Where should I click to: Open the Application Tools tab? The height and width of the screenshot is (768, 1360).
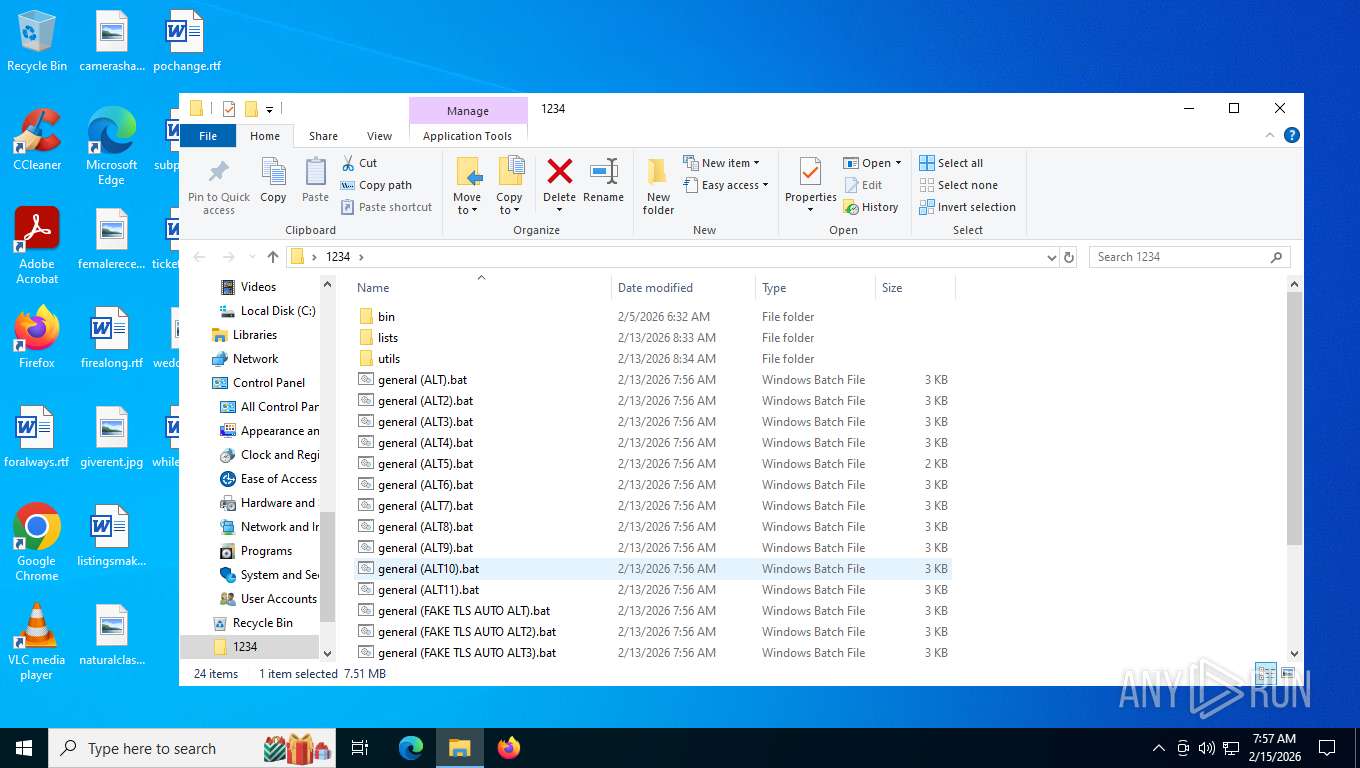[x=467, y=136]
